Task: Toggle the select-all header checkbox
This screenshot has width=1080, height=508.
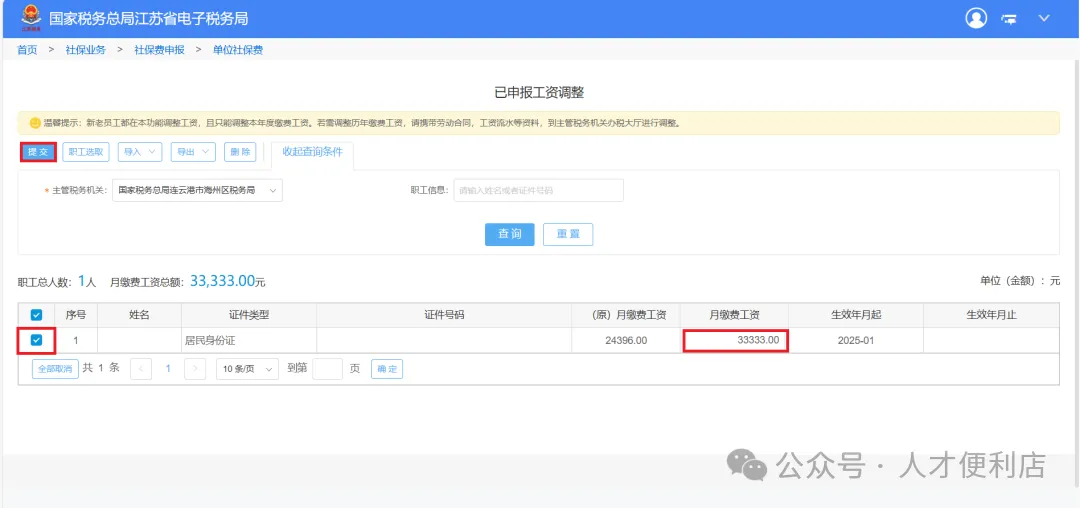Action: point(37,315)
